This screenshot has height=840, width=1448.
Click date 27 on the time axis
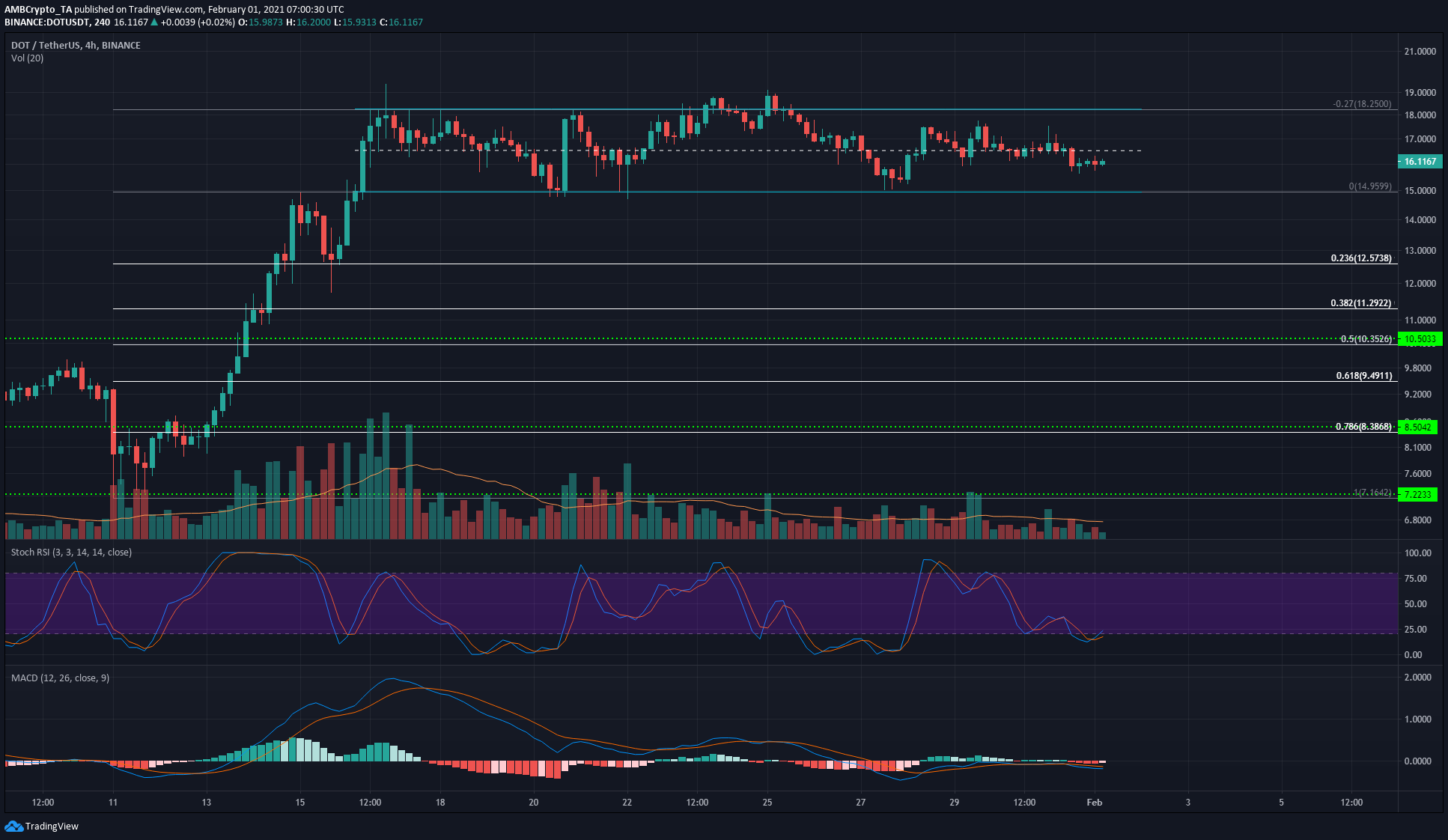(861, 803)
